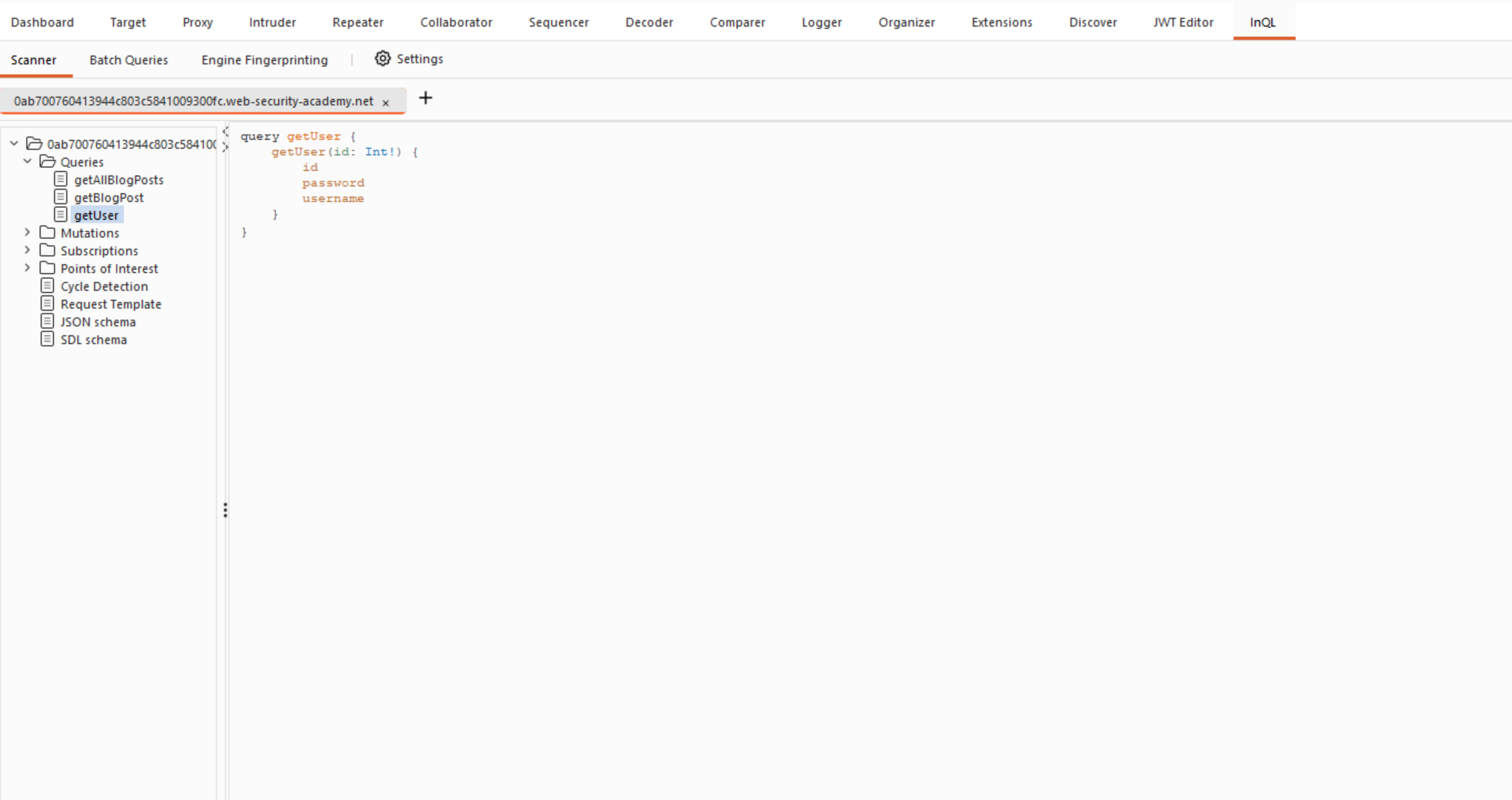Screen dimensions: 1512x800
Task: Add a new scanner tab with plus icon
Action: click(x=425, y=98)
